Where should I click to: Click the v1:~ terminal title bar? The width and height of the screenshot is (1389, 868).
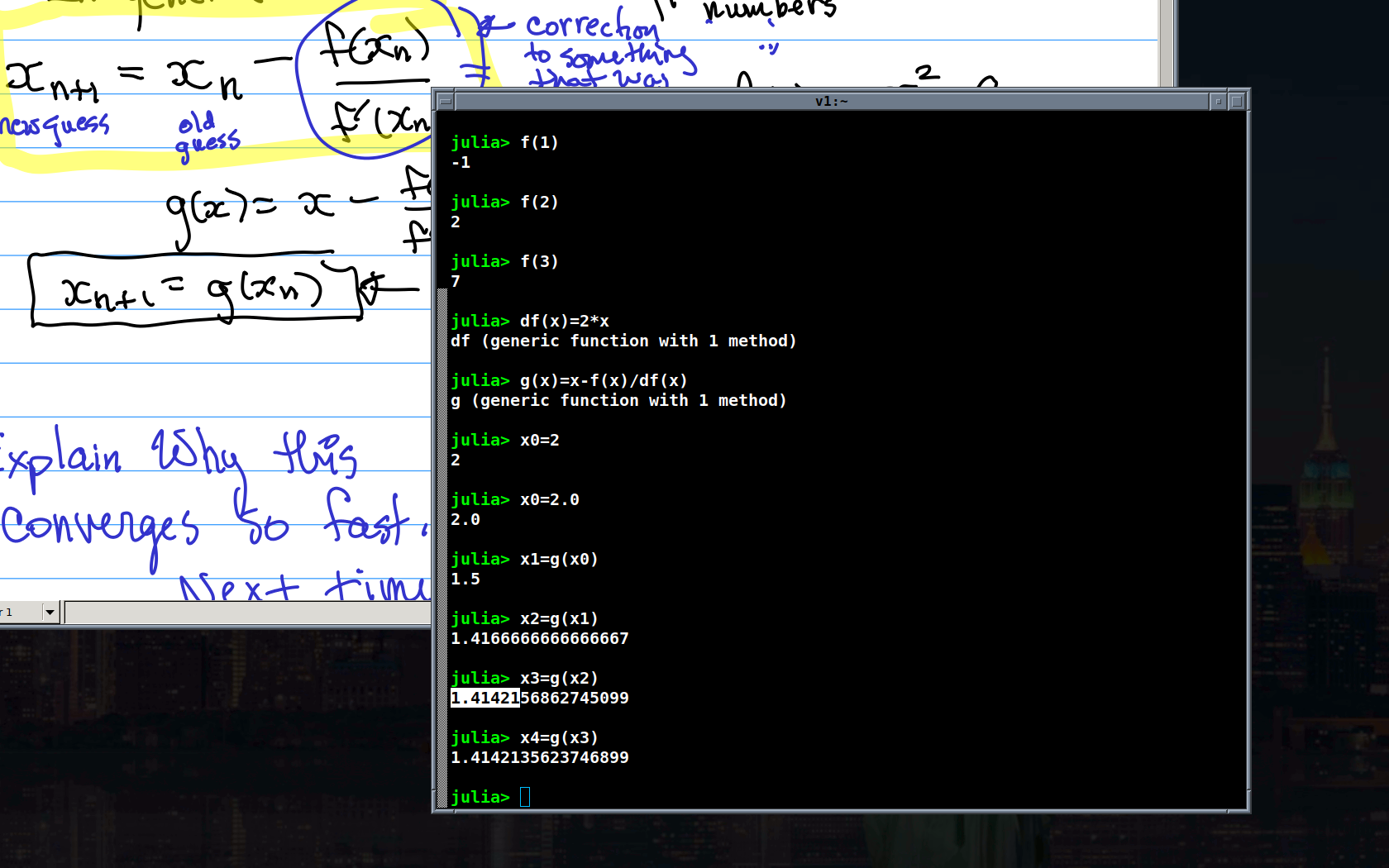[831, 102]
